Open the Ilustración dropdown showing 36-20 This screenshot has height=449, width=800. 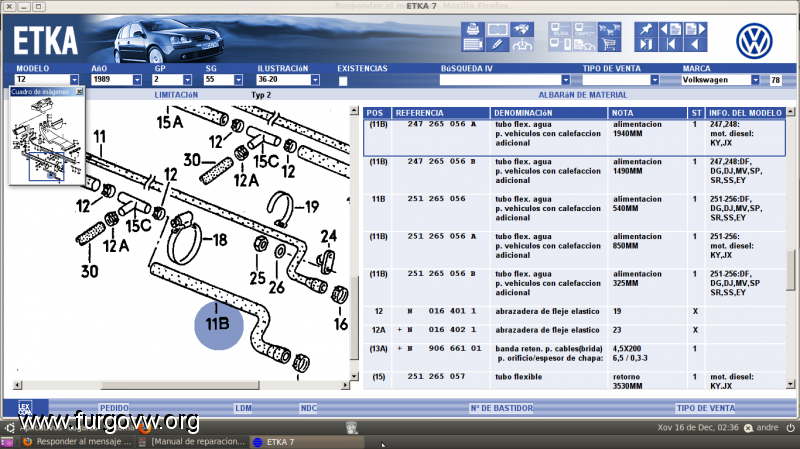[x=315, y=80]
